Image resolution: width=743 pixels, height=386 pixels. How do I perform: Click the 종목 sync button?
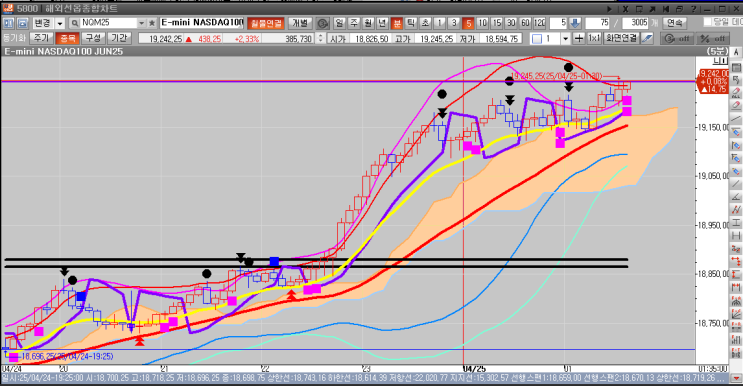coord(67,38)
